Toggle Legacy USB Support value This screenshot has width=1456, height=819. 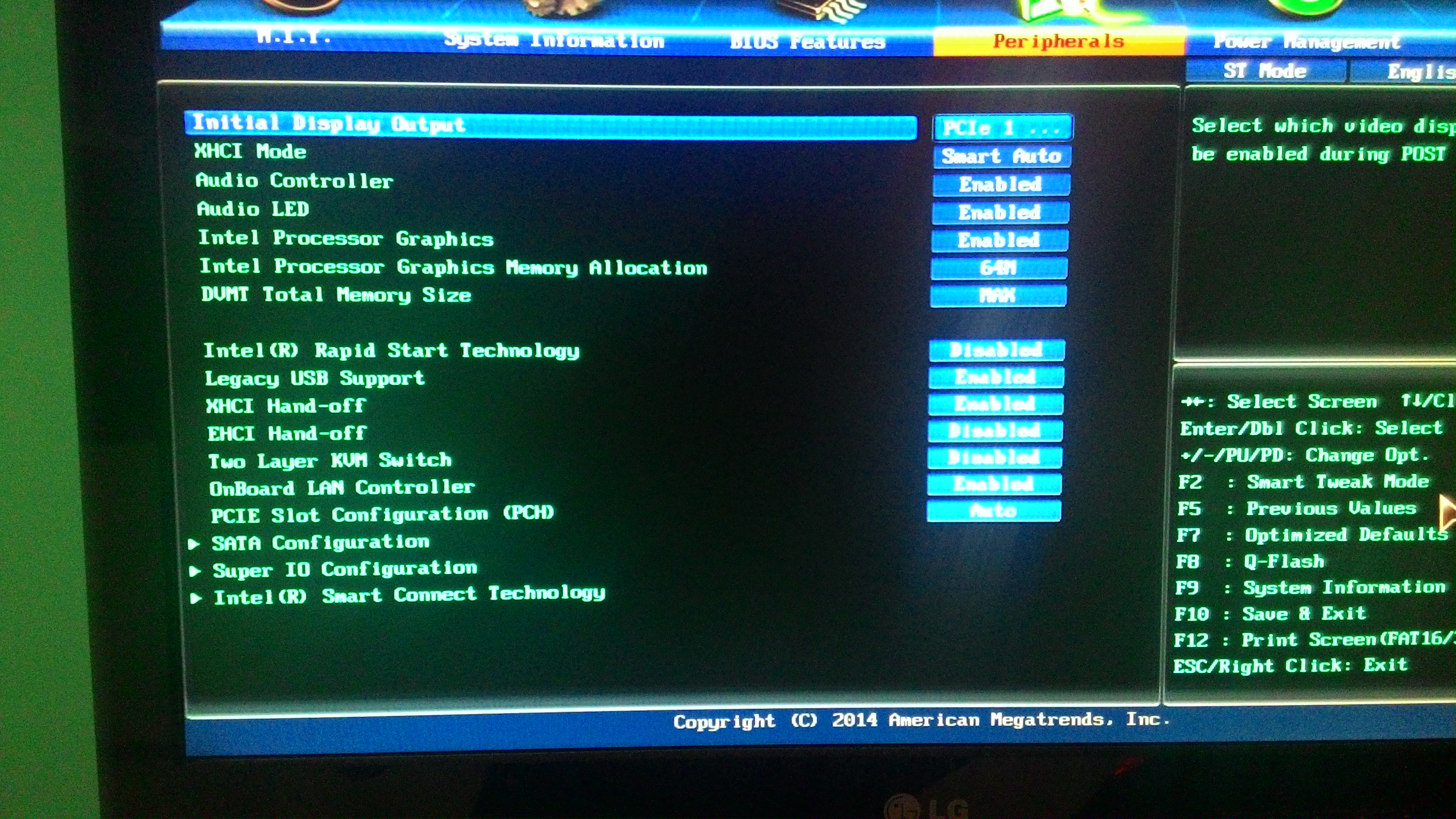pos(996,377)
